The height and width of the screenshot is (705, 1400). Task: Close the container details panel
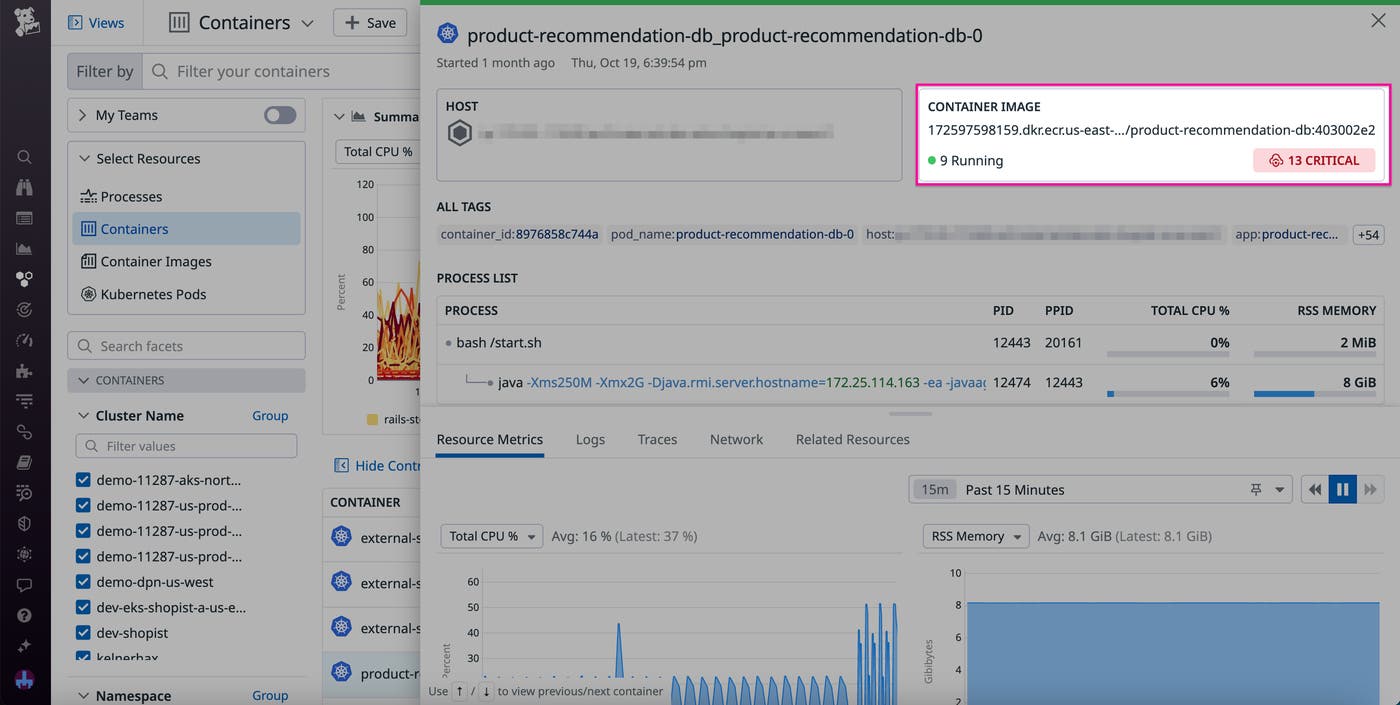(1378, 21)
